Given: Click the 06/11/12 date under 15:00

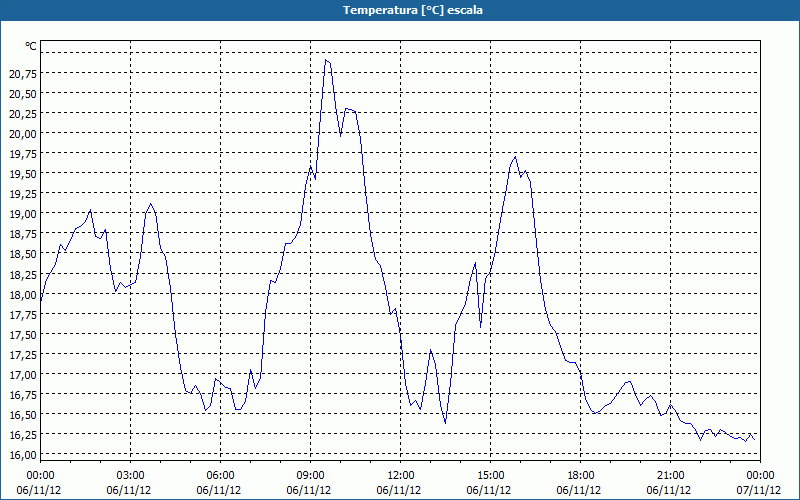Looking at the screenshot, I should point(489,490).
